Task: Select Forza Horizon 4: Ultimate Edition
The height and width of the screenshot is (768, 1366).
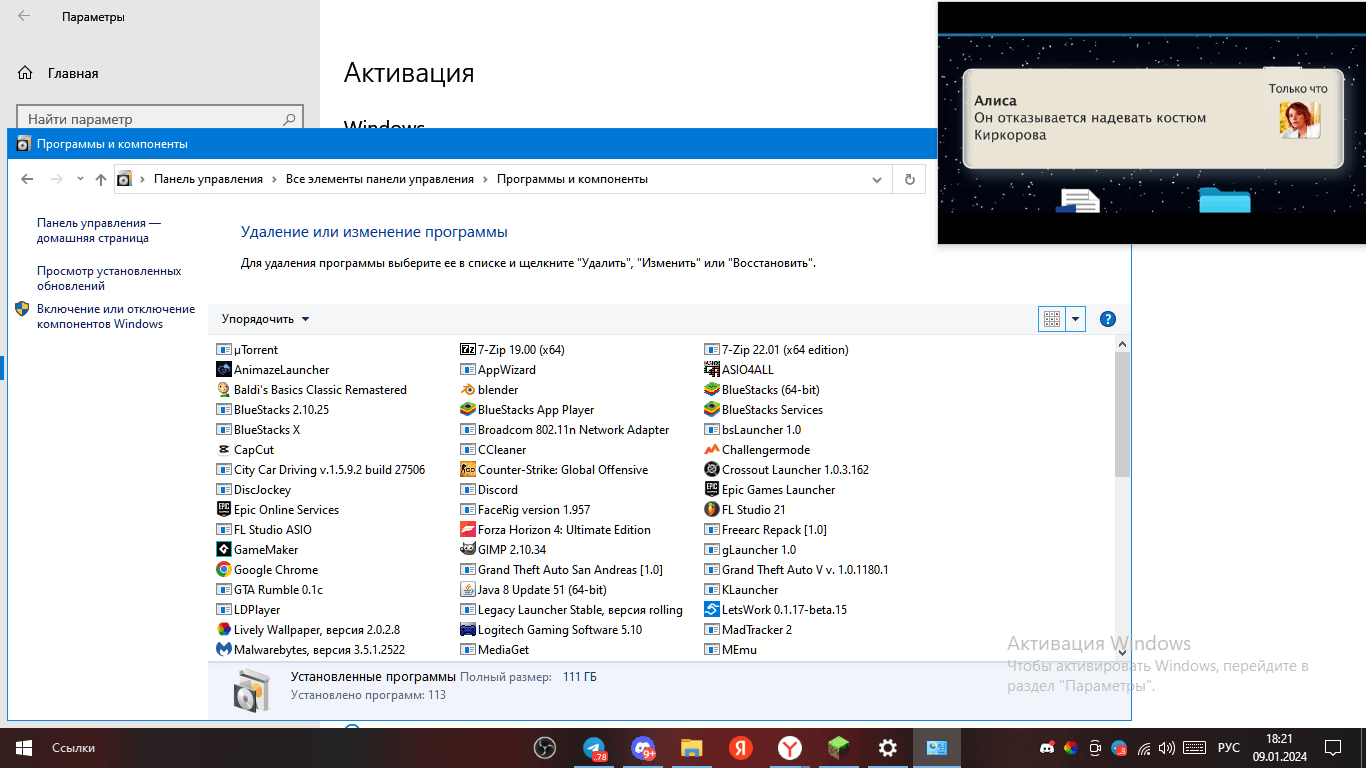Action: pyautogui.click(x=556, y=530)
